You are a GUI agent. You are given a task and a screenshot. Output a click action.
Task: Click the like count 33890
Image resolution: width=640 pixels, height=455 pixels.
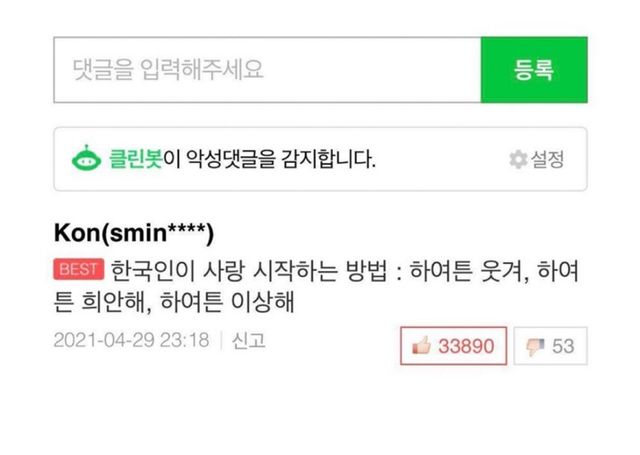[x=466, y=346]
